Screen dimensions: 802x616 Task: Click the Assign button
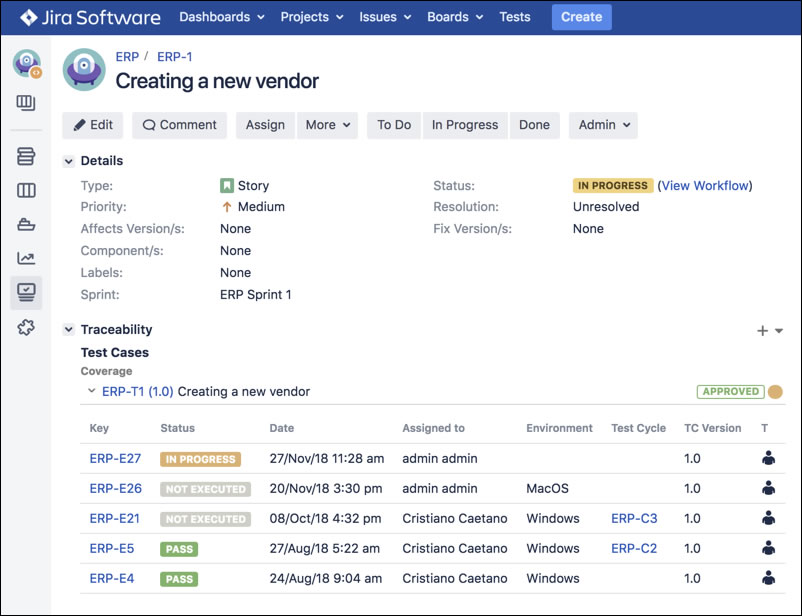pyautogui.click(x=265, y=125)
